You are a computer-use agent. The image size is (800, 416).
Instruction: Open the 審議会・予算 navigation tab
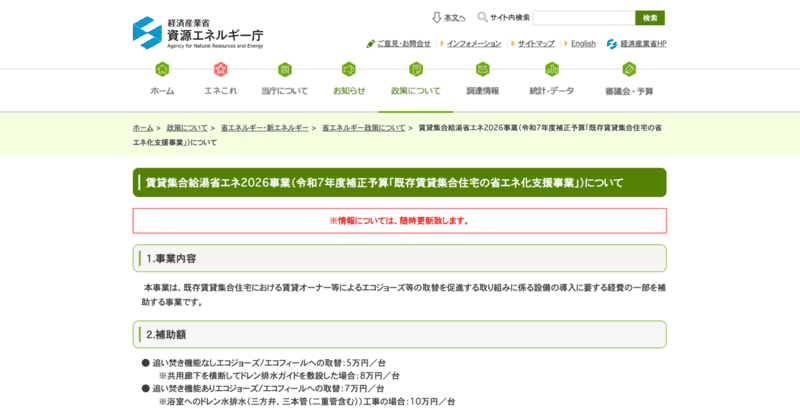coord(629,91)
